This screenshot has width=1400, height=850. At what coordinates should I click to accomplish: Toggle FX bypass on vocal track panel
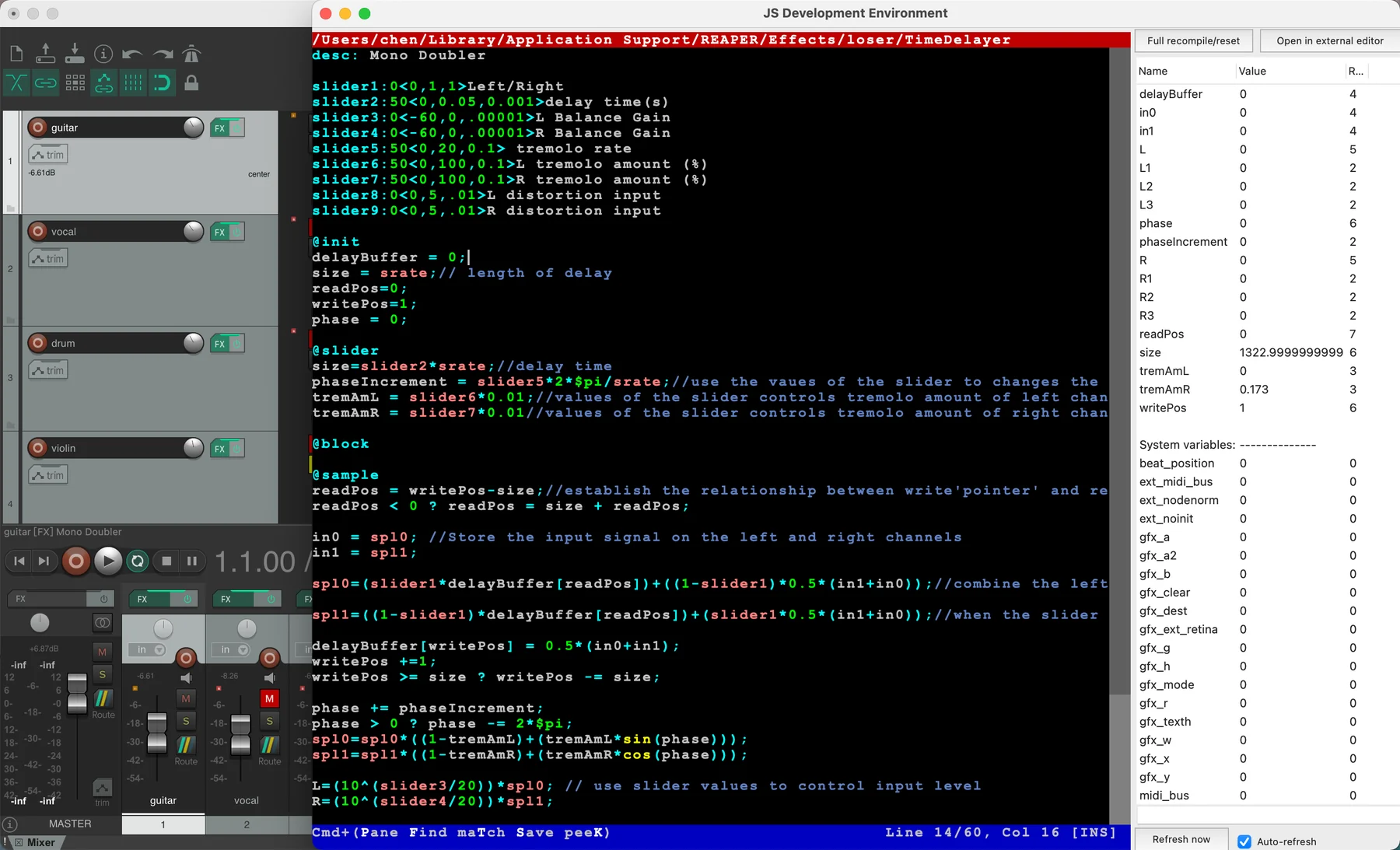click(x=236, y=232)
